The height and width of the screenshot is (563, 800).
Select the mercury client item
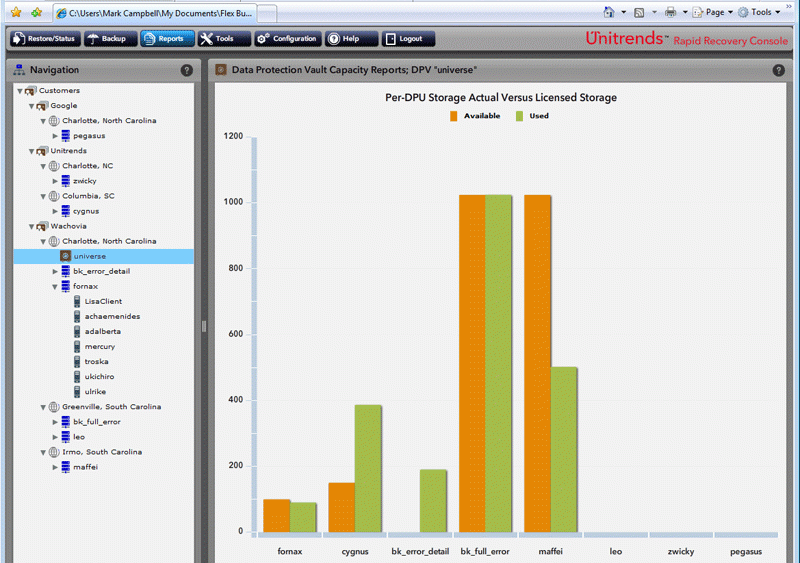coord(100,347)
